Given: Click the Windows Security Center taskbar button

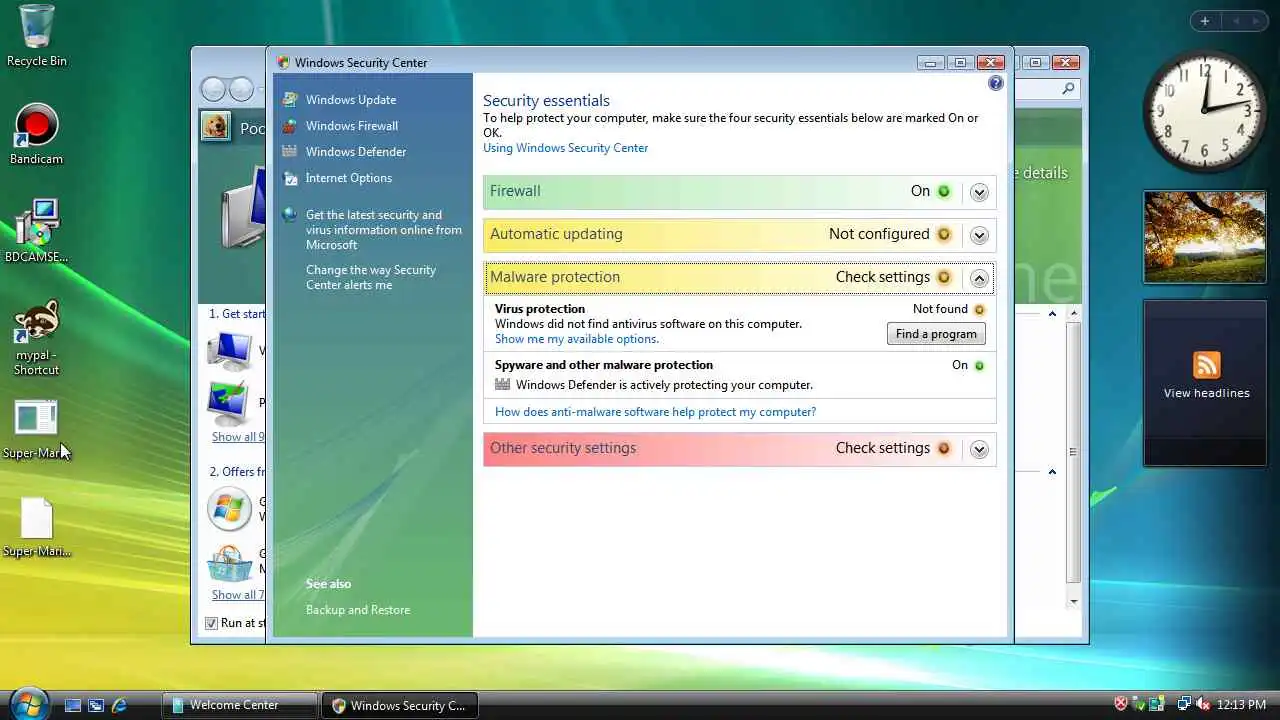Looking at the screenshot, I should (x=400, y=705).
